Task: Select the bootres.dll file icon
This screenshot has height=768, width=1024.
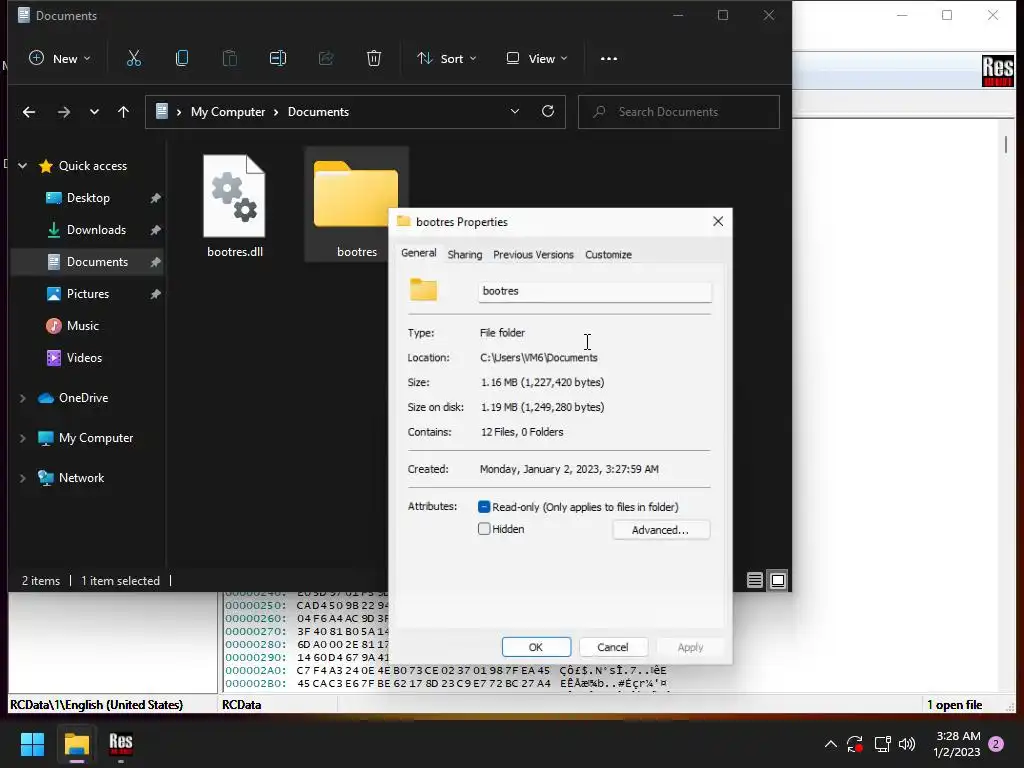Action: 234,196
